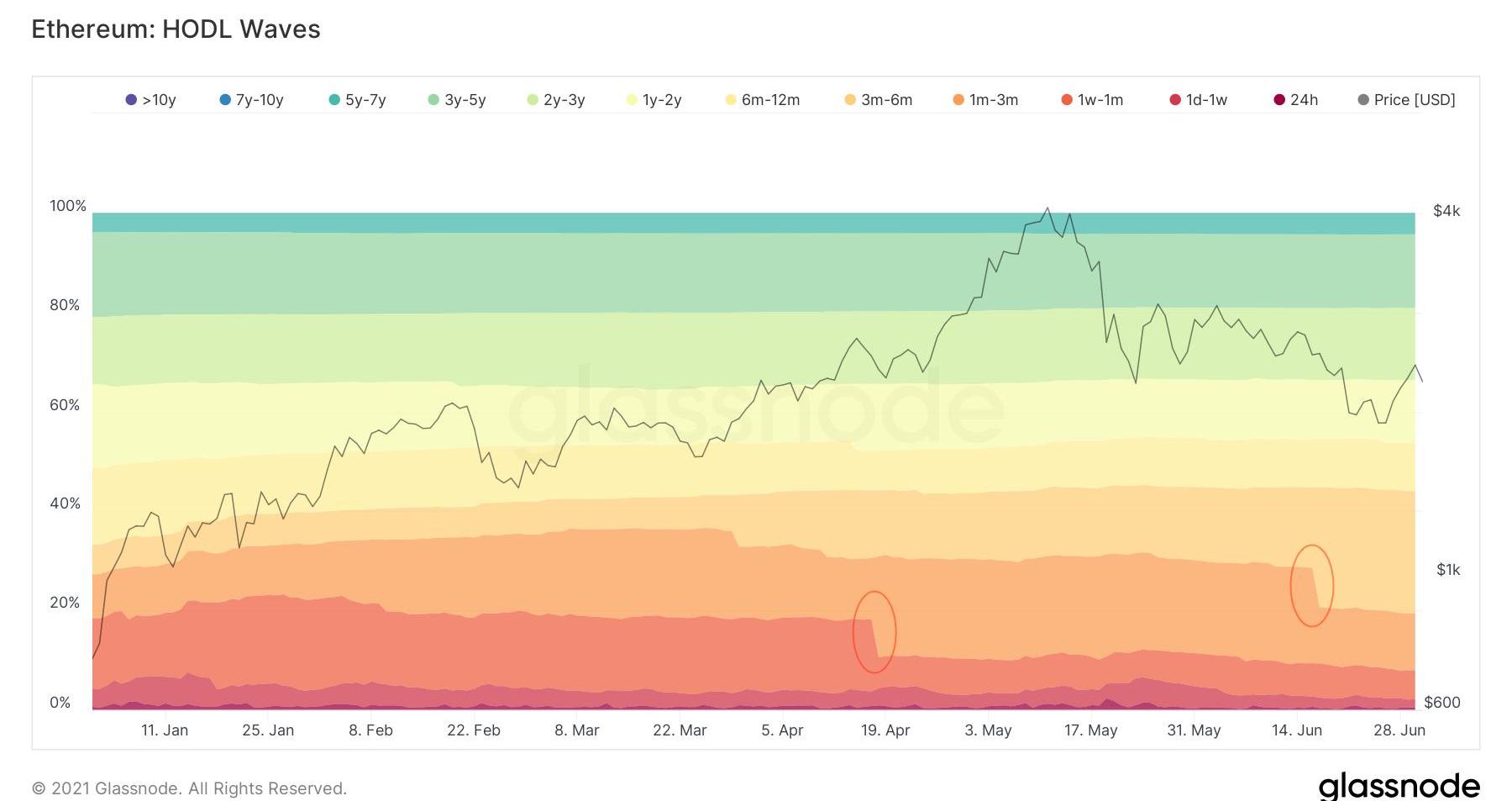Image resolution: width=1512 pixels, height=801 pixels.
Task: Click the orange 1m-3m legend dot
Action: (958, 100)
